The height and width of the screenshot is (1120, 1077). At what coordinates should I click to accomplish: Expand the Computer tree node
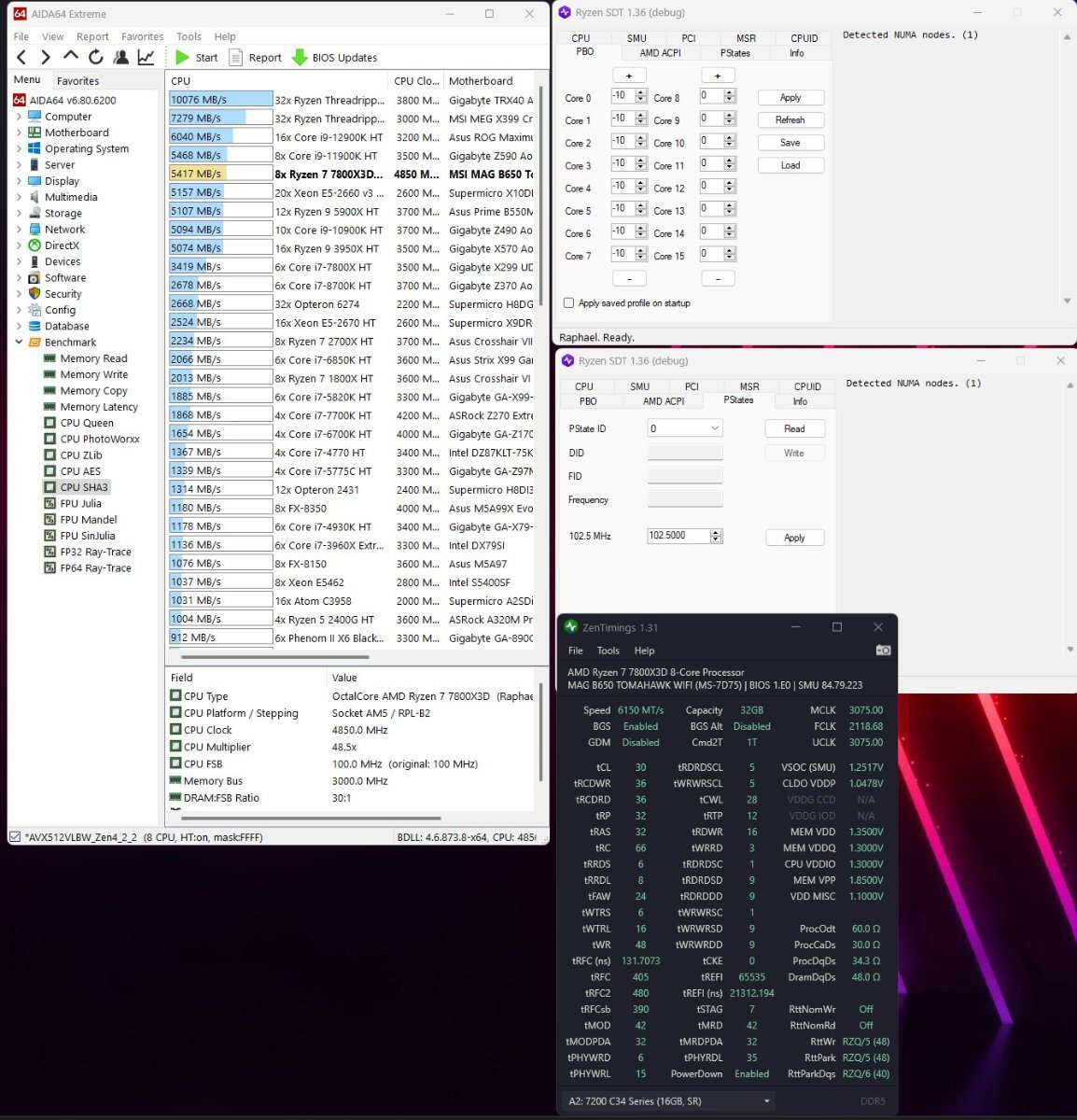[x=19, y=117]
